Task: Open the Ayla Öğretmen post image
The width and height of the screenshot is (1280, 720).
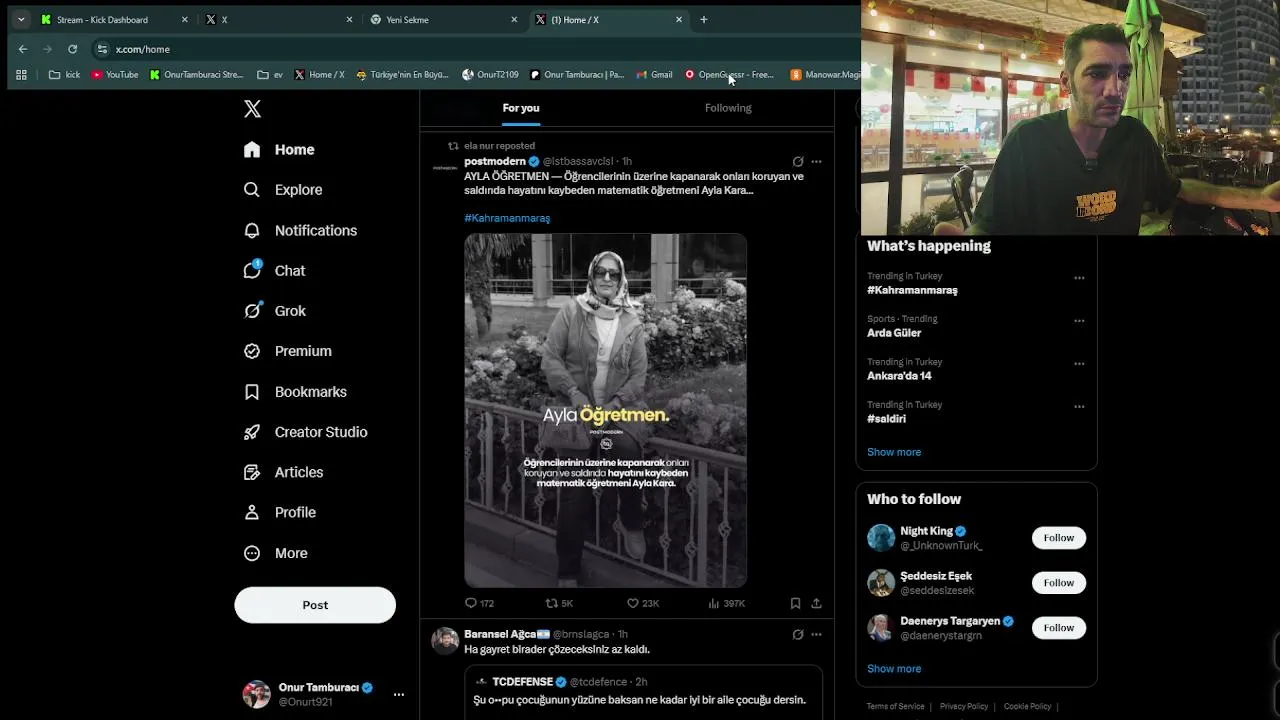Action: [605, 410]
